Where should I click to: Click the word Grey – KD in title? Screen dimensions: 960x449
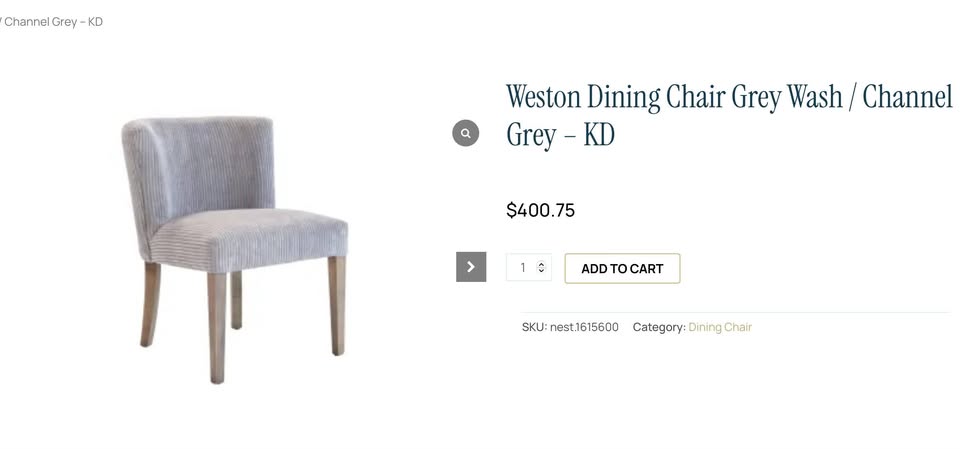point(560,135)
